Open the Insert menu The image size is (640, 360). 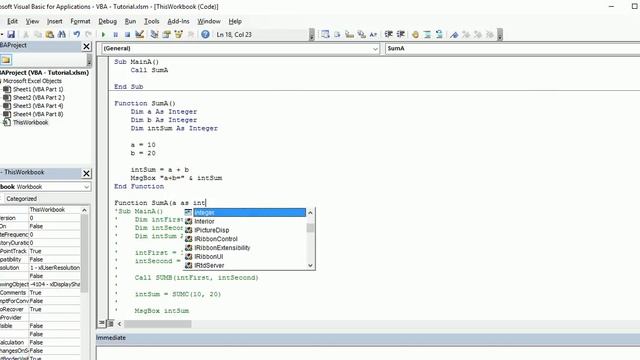tap(55, 21)
